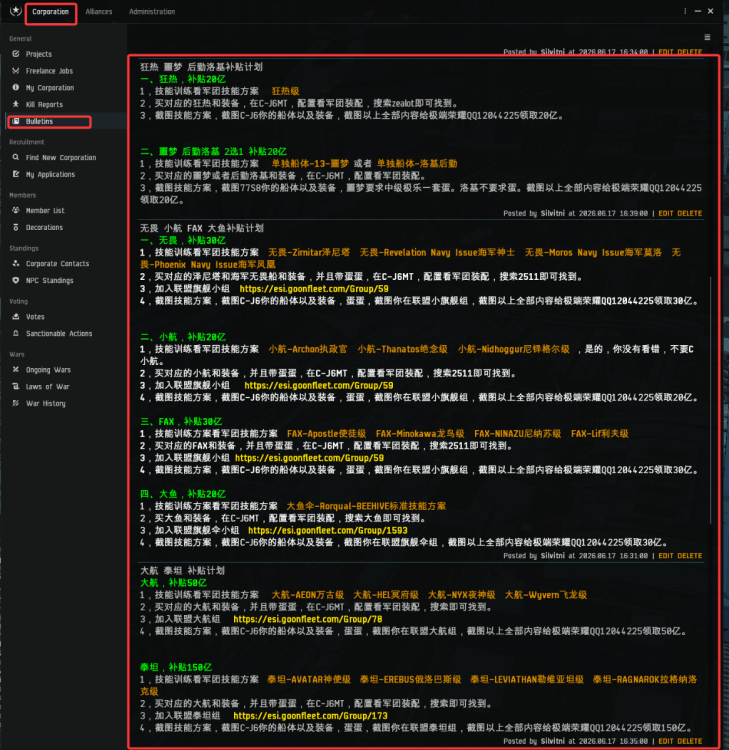Open 大鱼伞-Rorqual-BEEHIVE skill plan link
Image resolution: width=729 pixels, height=750 pixels.
pyautogui.click(x=366, y=506)
